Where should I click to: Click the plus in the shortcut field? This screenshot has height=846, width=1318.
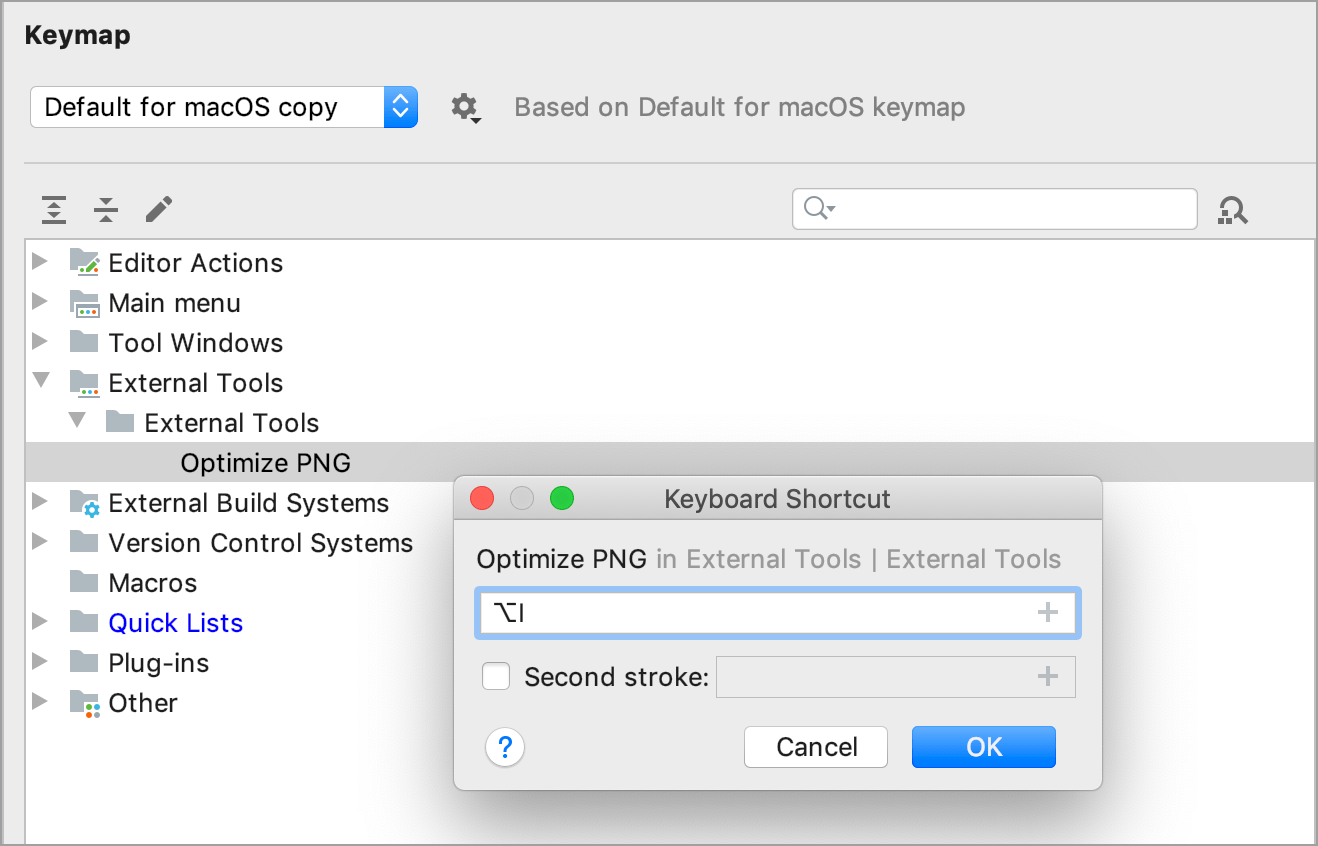click(1047, 612)
